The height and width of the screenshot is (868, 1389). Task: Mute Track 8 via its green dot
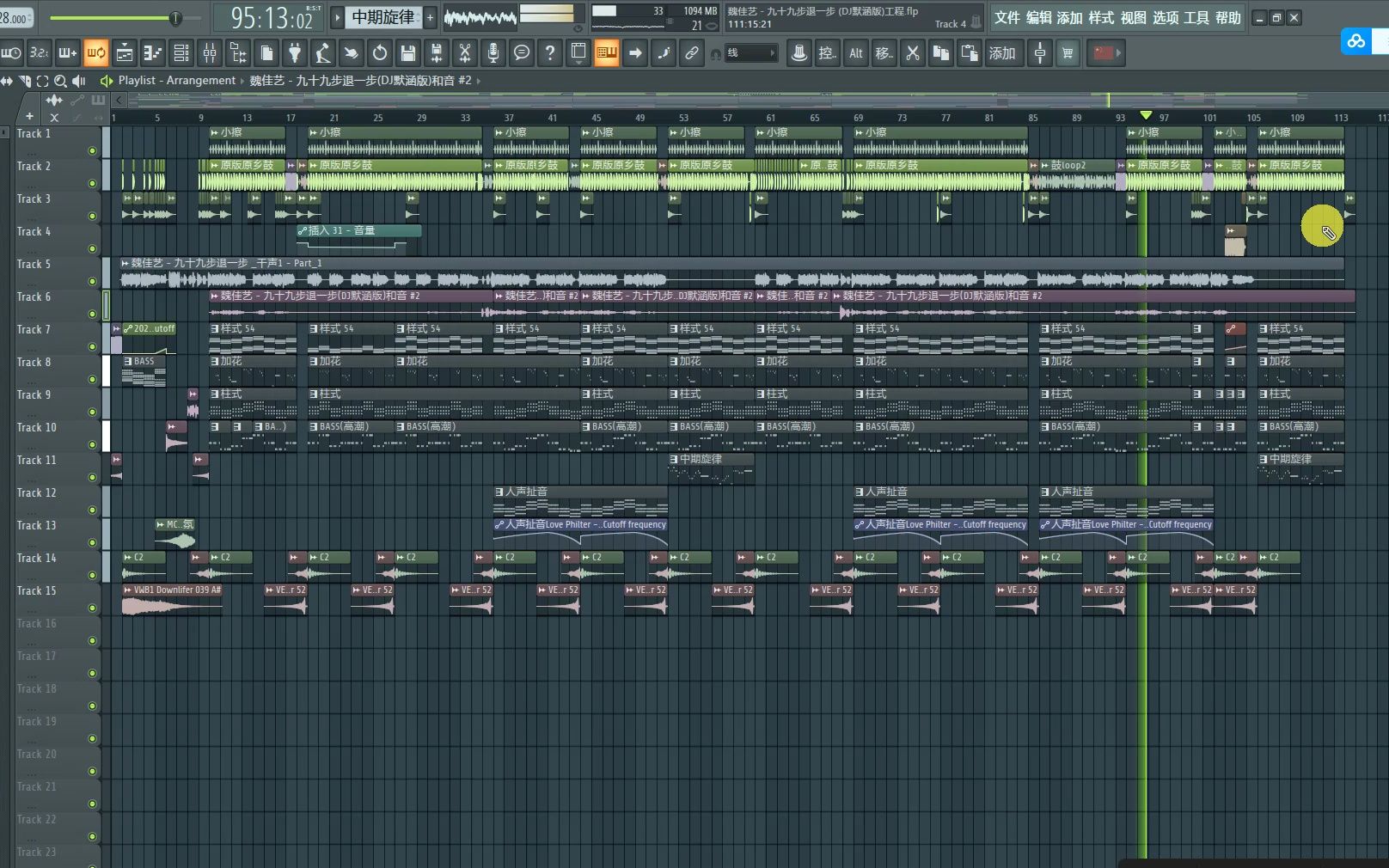[92, 380]
